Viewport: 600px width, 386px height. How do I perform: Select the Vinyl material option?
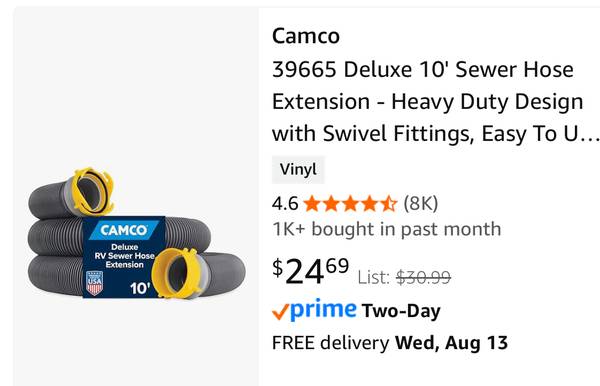coord(298,169)
